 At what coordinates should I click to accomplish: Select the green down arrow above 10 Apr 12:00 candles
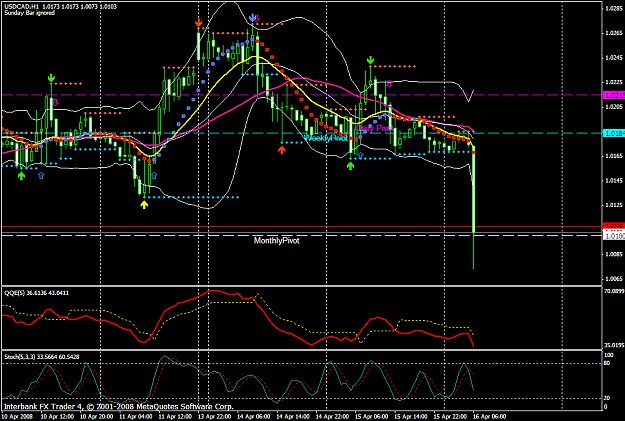coord(51,77)
